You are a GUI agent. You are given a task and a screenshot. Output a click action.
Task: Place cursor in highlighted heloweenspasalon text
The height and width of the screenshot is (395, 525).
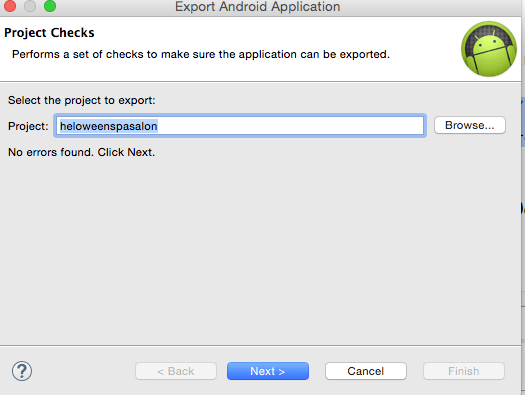coord(108,126)
